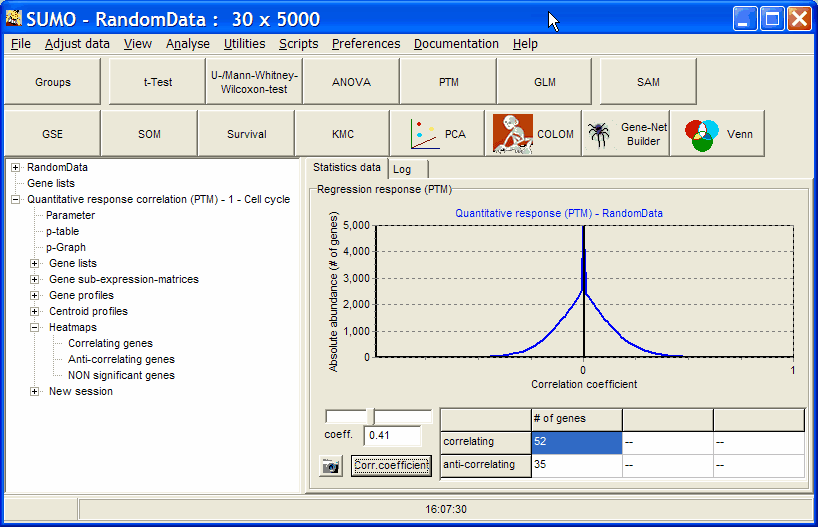This screenshot has width=818, height=527.
Task: Expand Gene lists under PTM analysis
Action: tap(34, 264)
